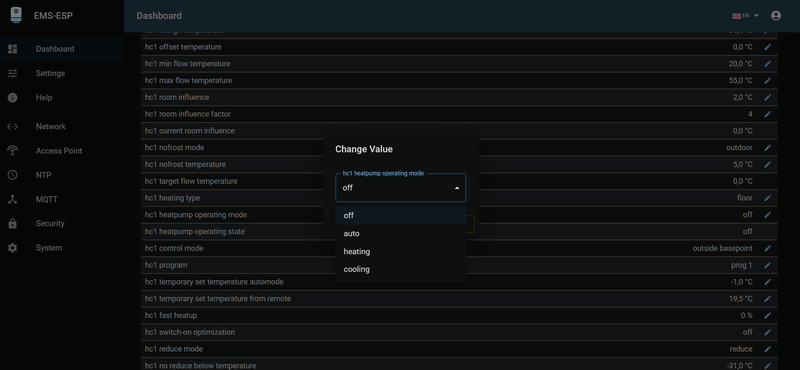Click pencil icon for hc1 room influence 2,0 °C
The height and width of the screenshot is (370, 800).
coord(767,97)
